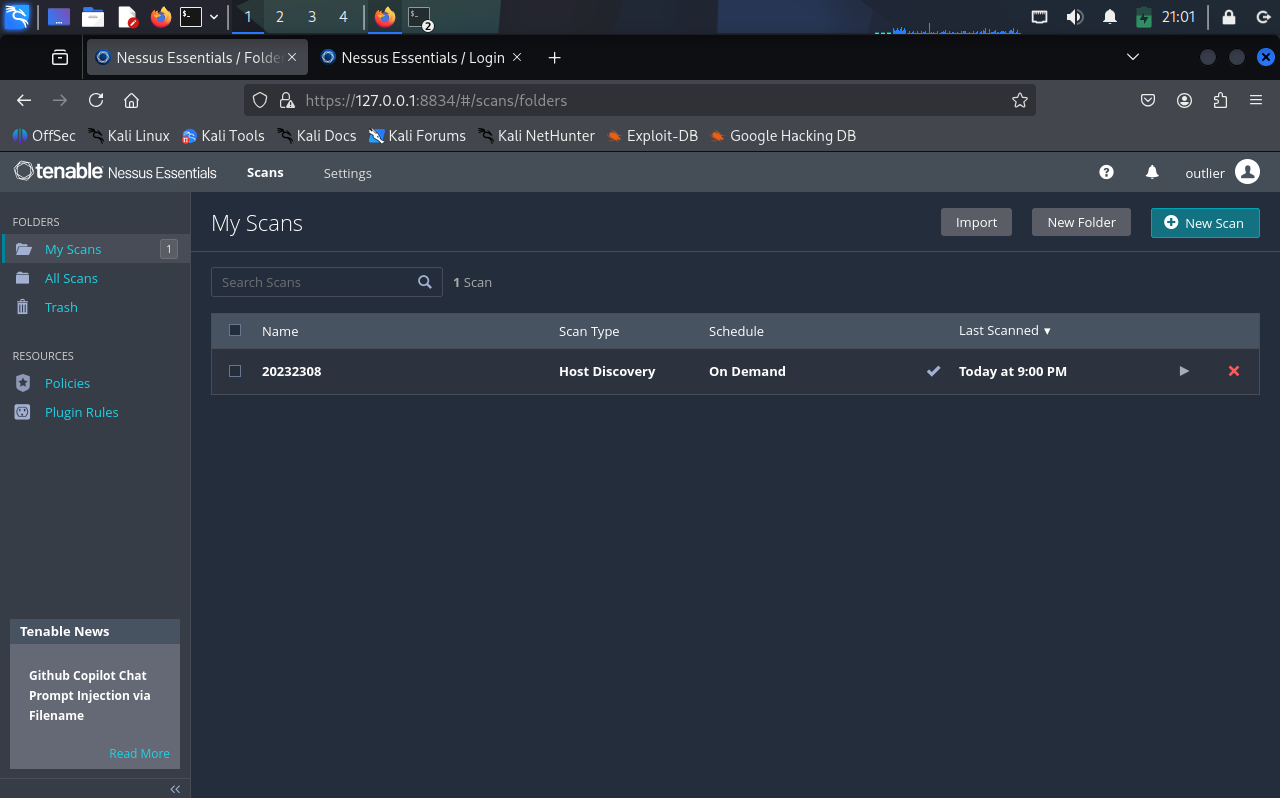Image resolution: width=1280 pixels, height=798 pixels.
Task: Open the scan named 20232308
Action: [291, 371]
